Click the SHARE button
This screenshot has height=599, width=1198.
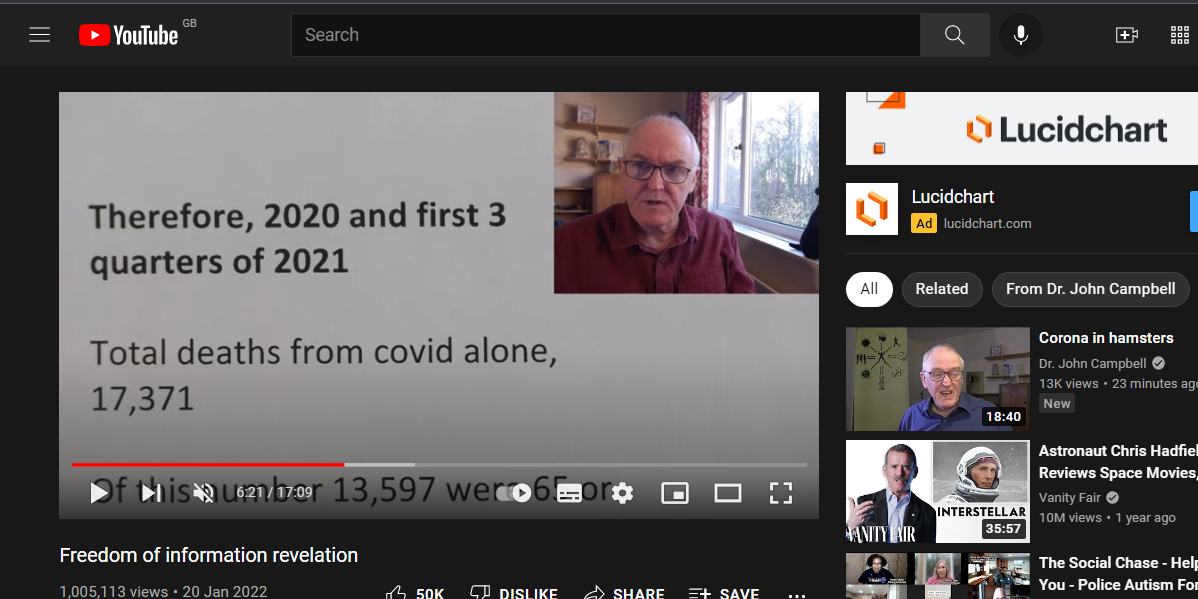coord(623,594)
